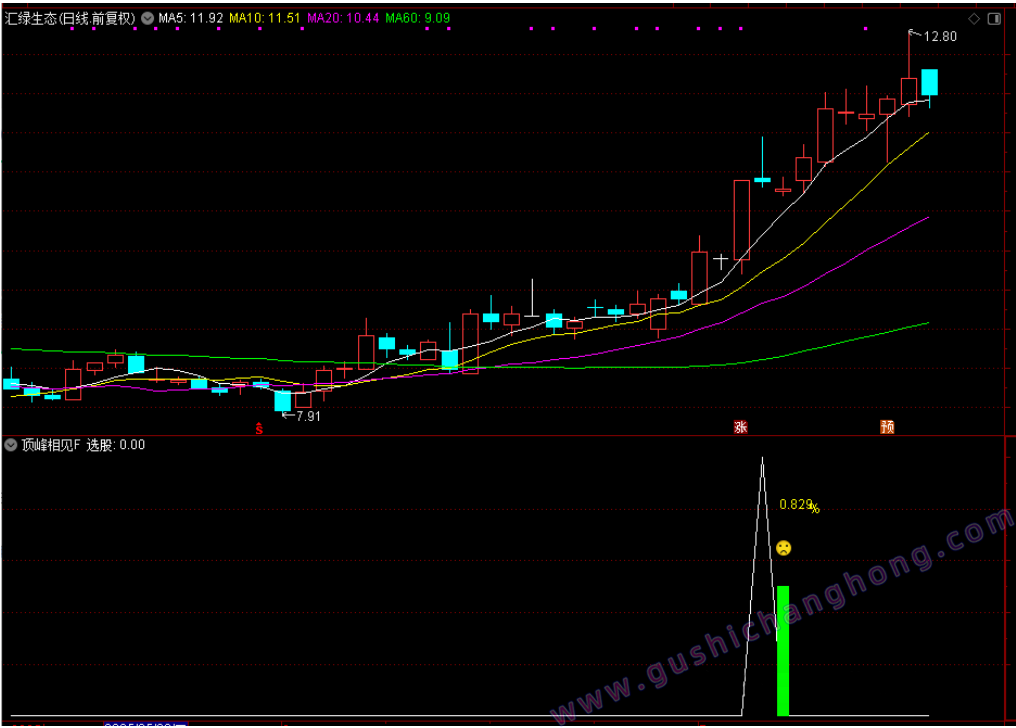1016x728 pixels.
Task: Toggle the side panel layout icon
Action: click(994, 19)
